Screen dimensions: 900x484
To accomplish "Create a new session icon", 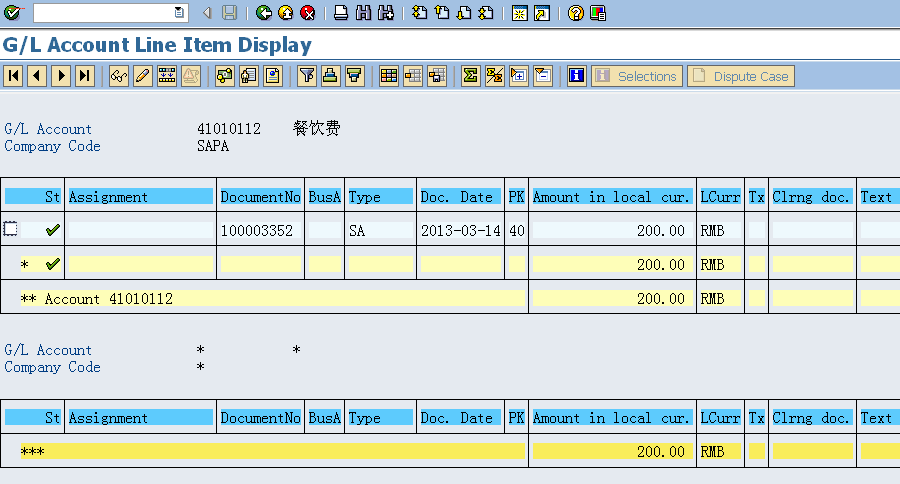I will tap(519, 13).
